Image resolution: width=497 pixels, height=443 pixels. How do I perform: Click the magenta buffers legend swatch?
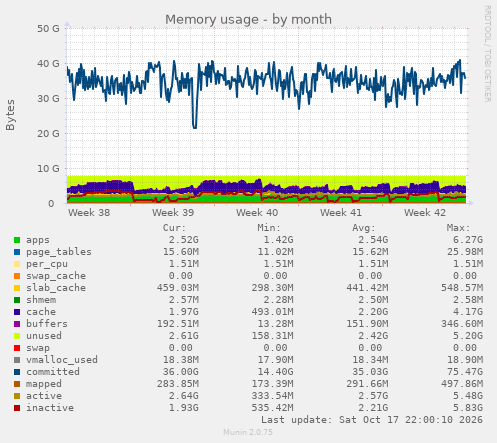17,324
